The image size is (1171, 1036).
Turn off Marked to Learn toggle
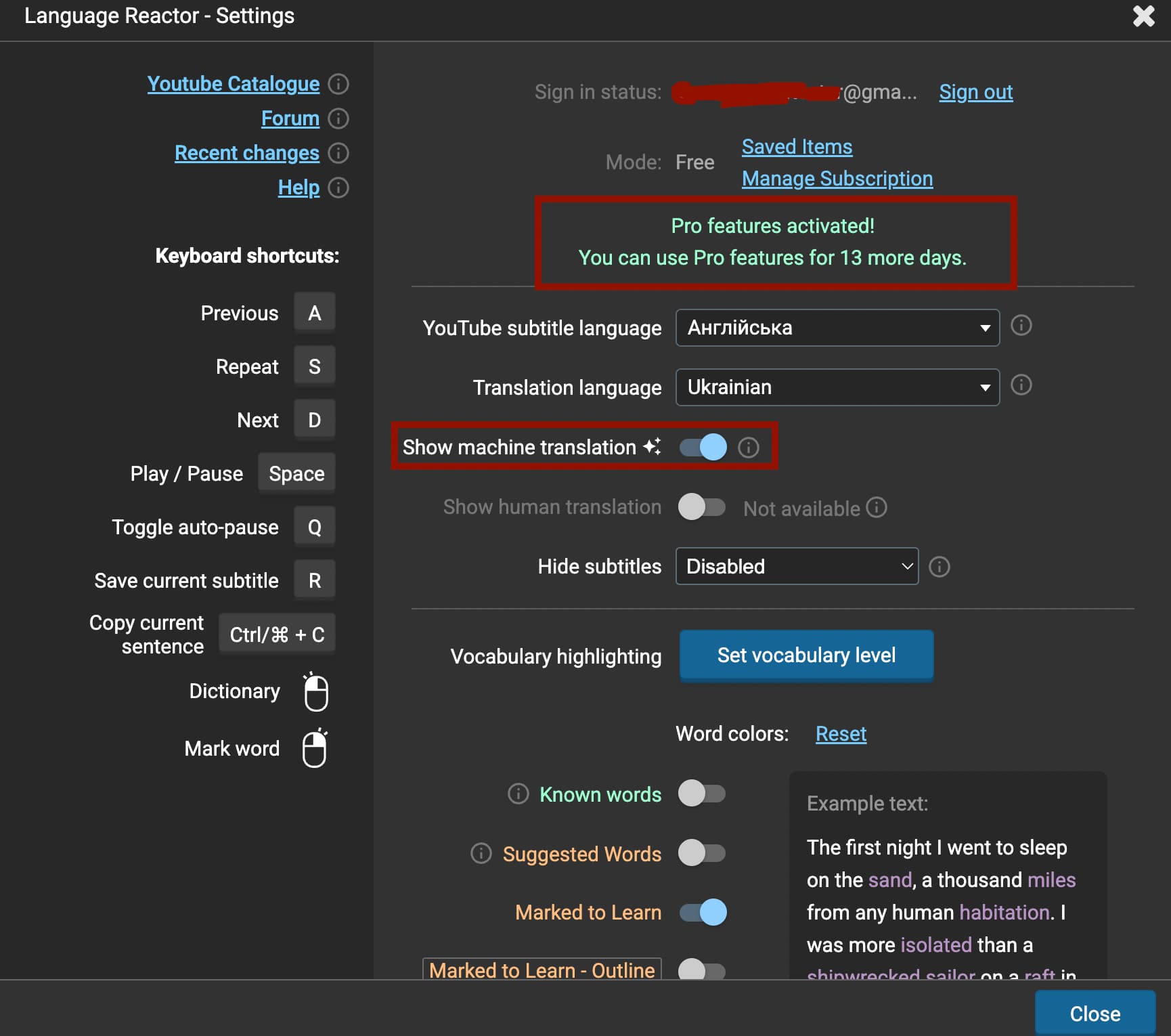click(703, 912)
